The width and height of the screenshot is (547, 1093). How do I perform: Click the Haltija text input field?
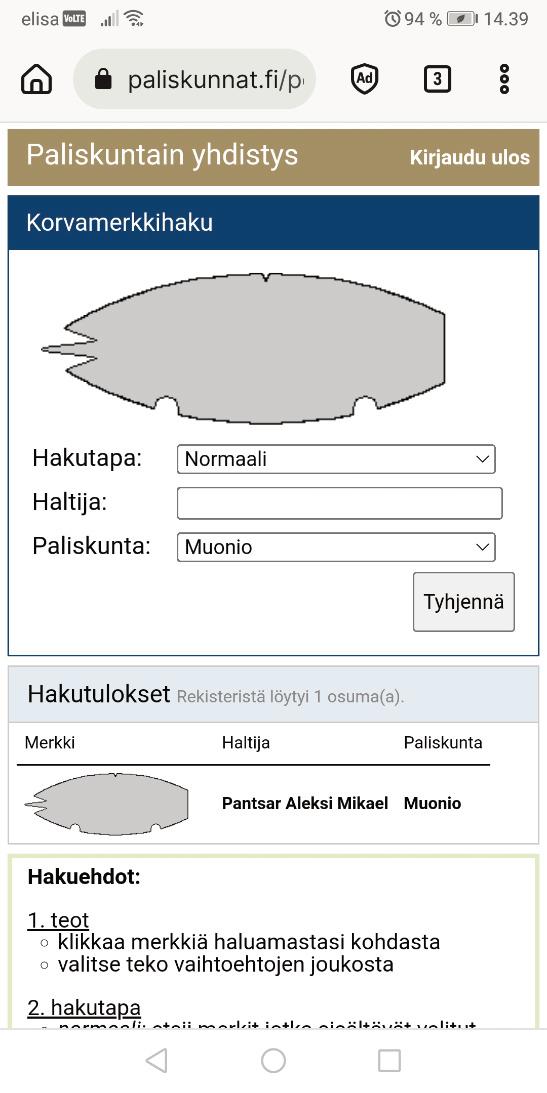(x=339, y=503)
